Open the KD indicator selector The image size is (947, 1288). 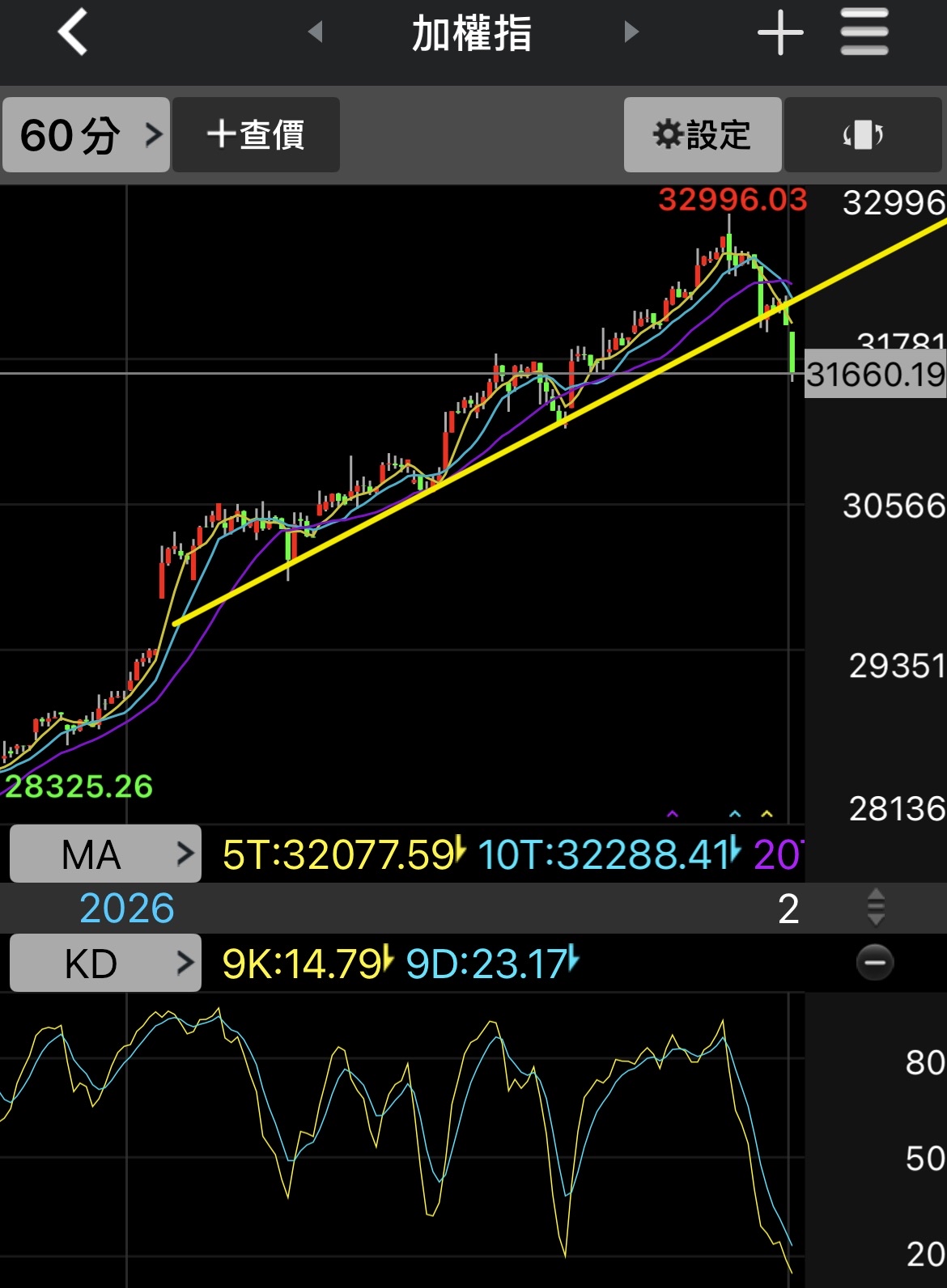(105, 963)
